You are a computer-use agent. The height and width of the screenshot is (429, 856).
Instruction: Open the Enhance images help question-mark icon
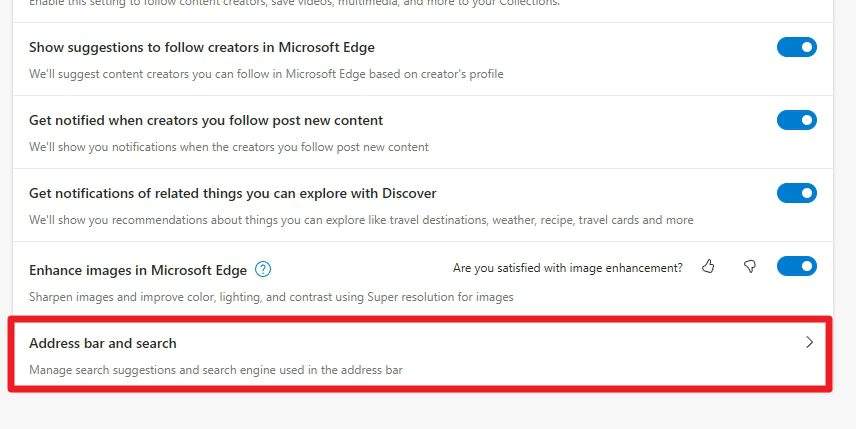(x=263, y=269)
